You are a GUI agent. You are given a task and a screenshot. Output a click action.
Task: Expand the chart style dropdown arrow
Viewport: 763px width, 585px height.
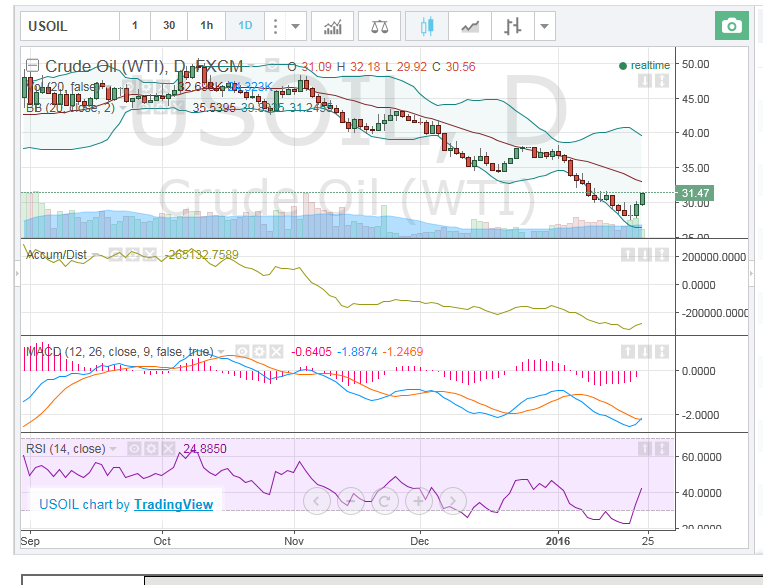544,26
